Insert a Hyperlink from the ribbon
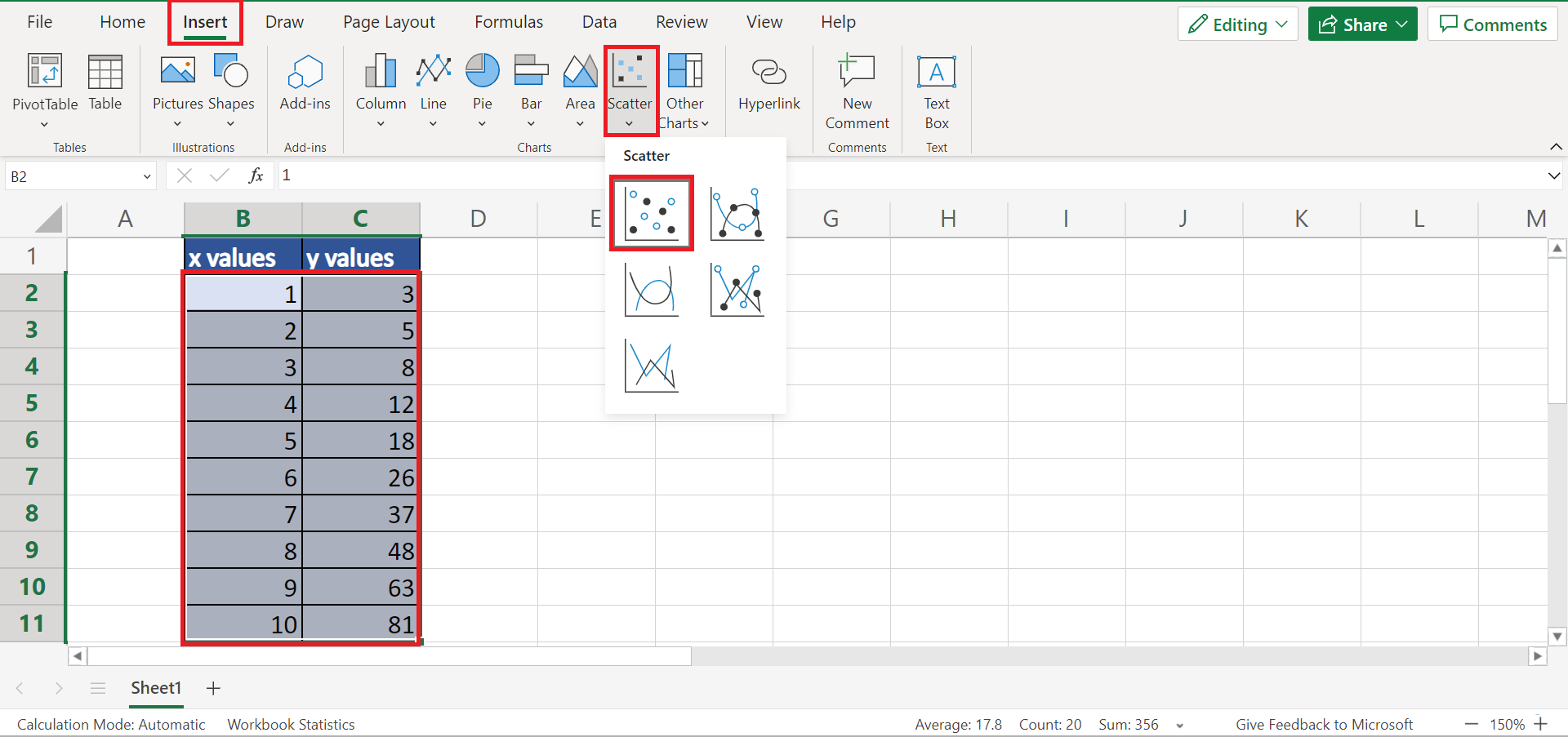Screen dimensions: 1568x737 [x=768, y=82]
